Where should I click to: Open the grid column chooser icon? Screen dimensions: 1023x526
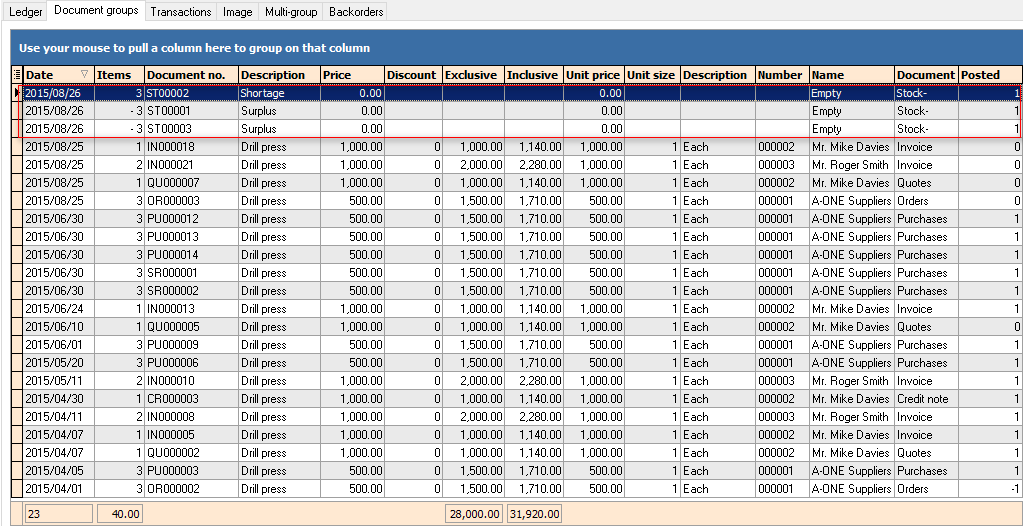click(x=16, y=75)
